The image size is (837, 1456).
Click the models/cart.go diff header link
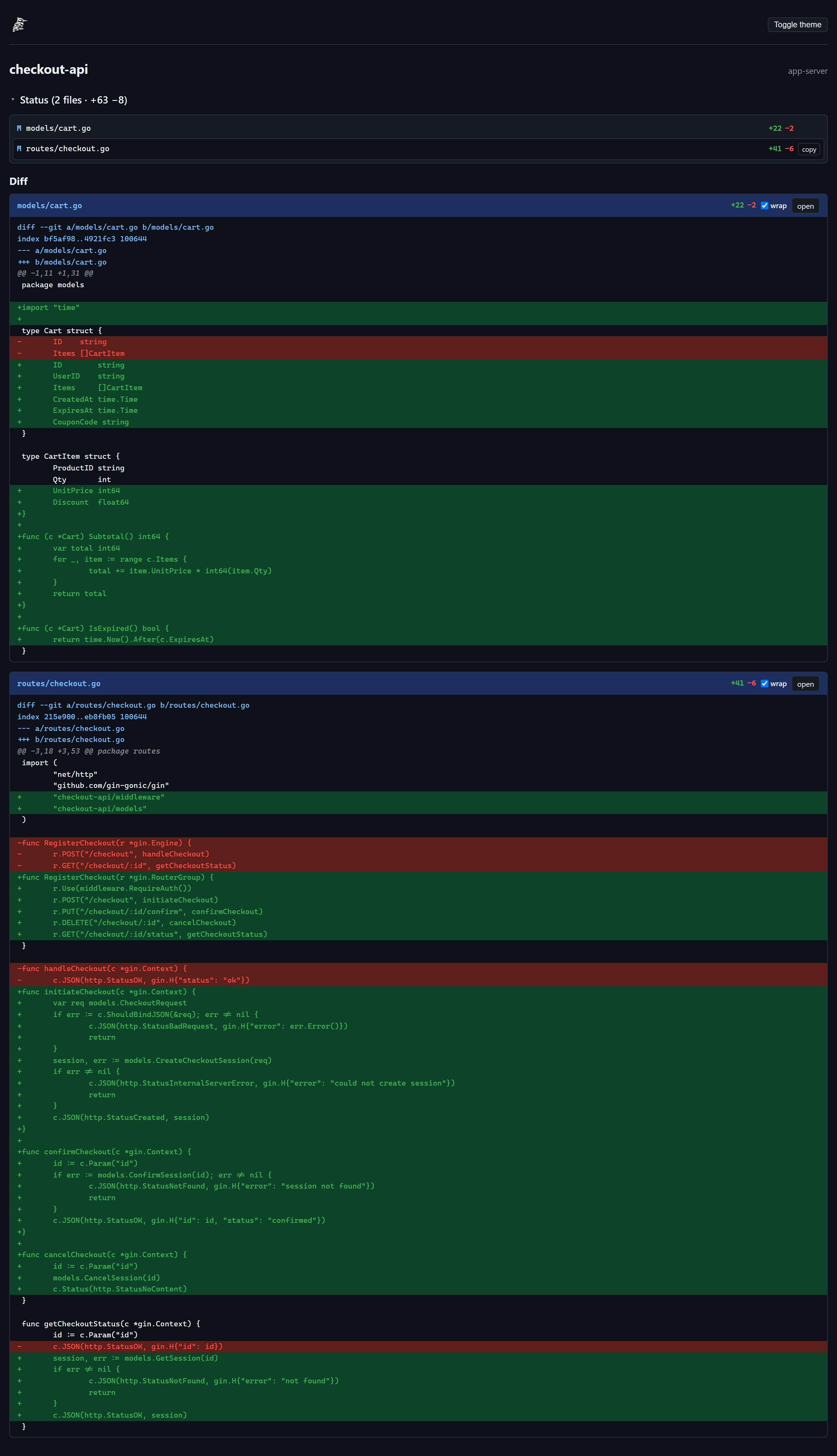click(49, 205)
